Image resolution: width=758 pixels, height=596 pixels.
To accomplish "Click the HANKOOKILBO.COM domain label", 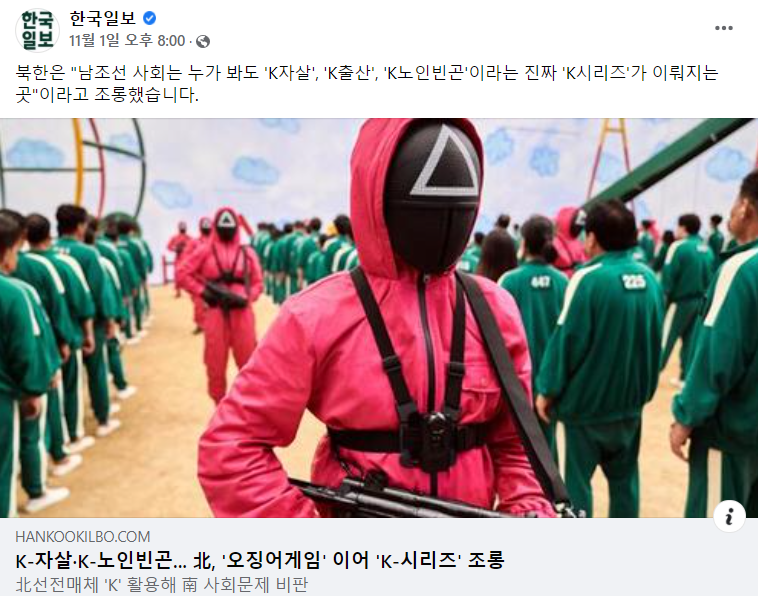I will click(x=83, y=537).
